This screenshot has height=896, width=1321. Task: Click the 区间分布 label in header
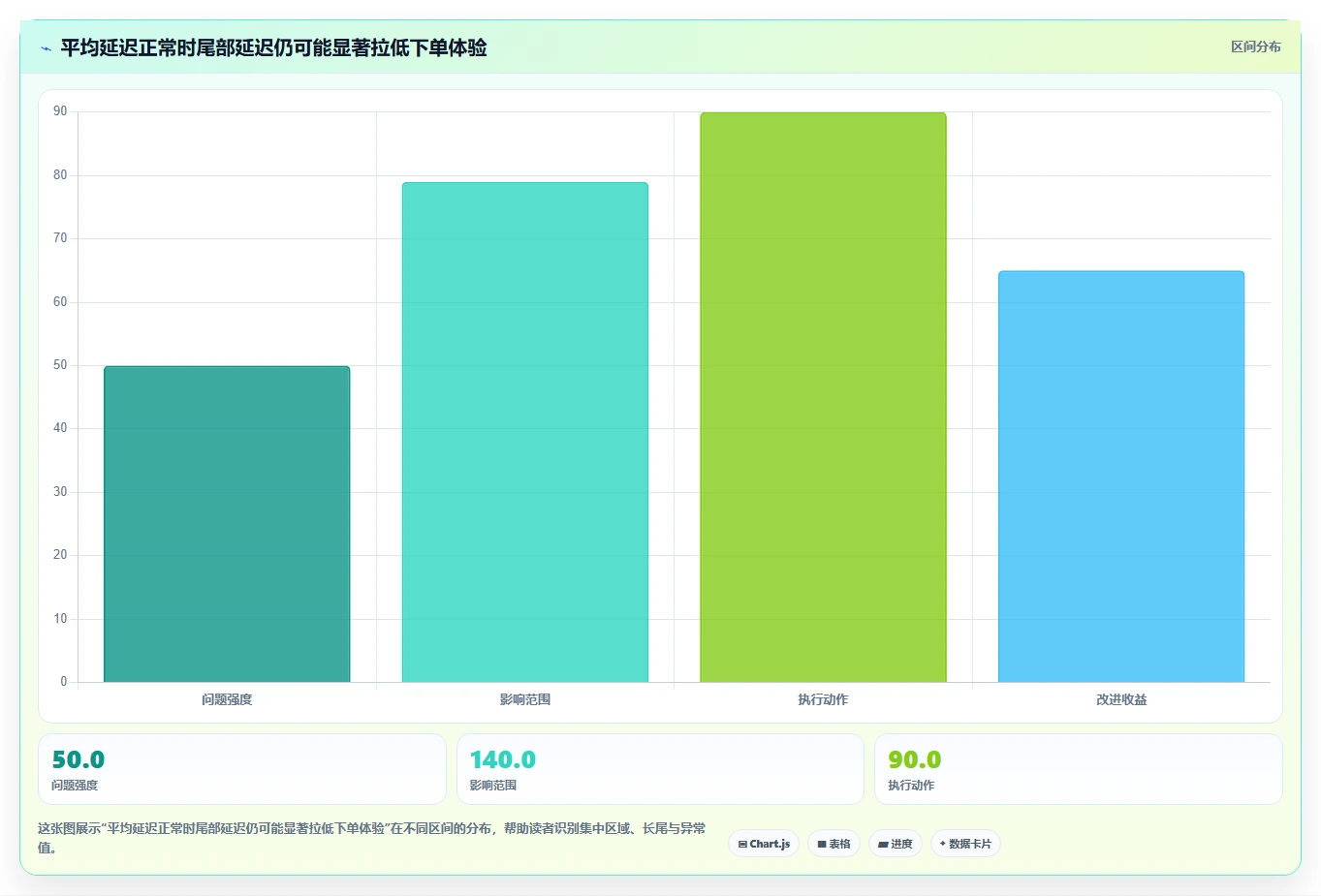click(x=1255, y=46)
